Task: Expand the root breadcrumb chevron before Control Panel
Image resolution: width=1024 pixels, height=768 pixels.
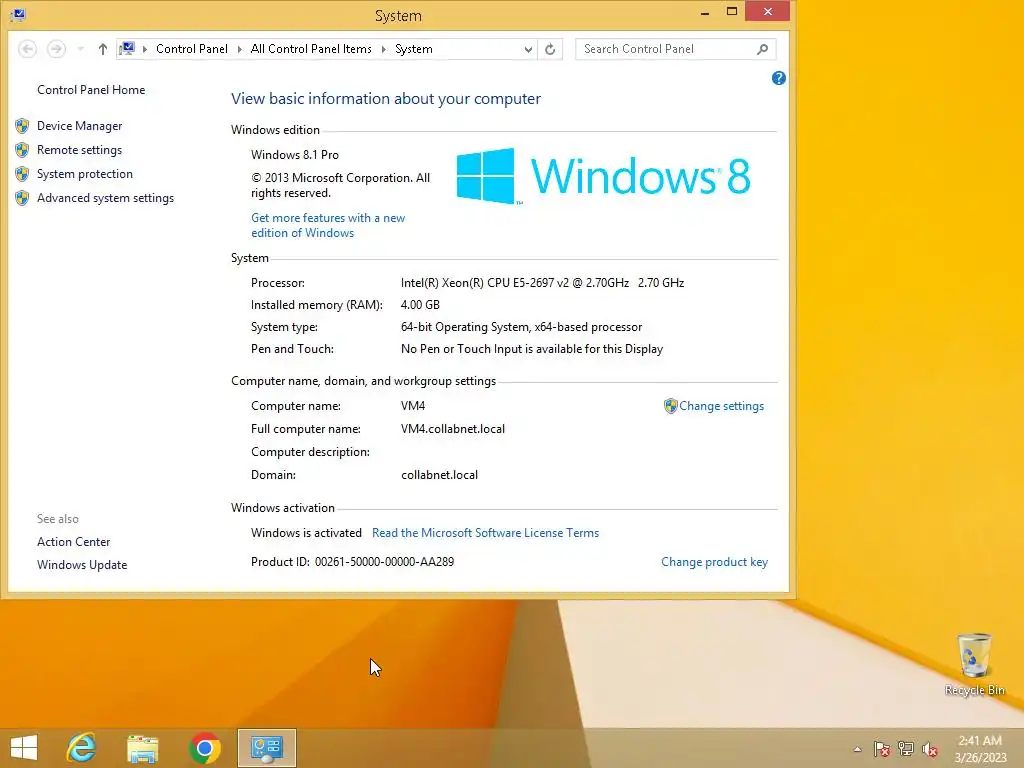Action: coord(144,49)
